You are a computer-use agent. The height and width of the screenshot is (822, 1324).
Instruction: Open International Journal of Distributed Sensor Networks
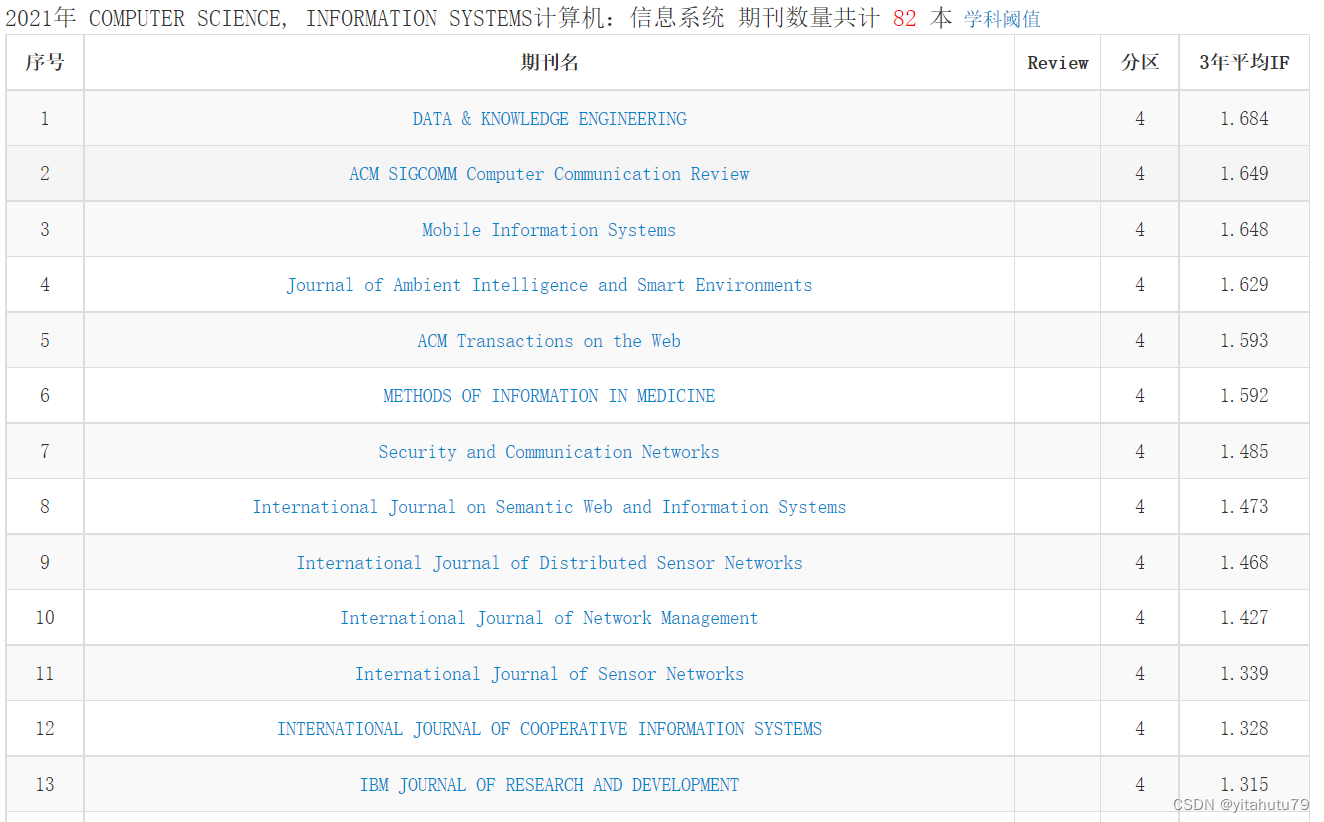[549, 563]
